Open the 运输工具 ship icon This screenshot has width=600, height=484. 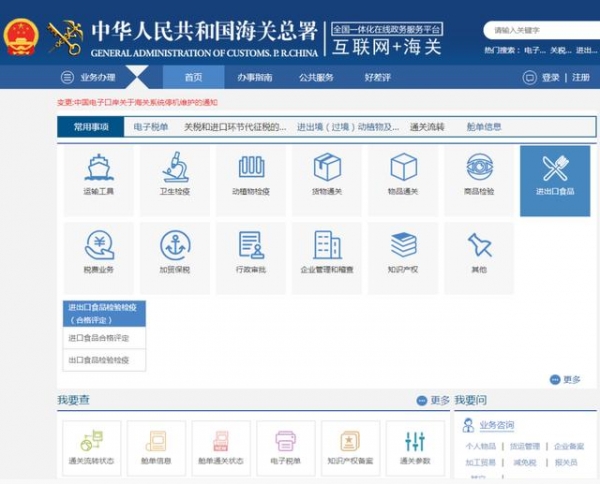click(98, 168)
